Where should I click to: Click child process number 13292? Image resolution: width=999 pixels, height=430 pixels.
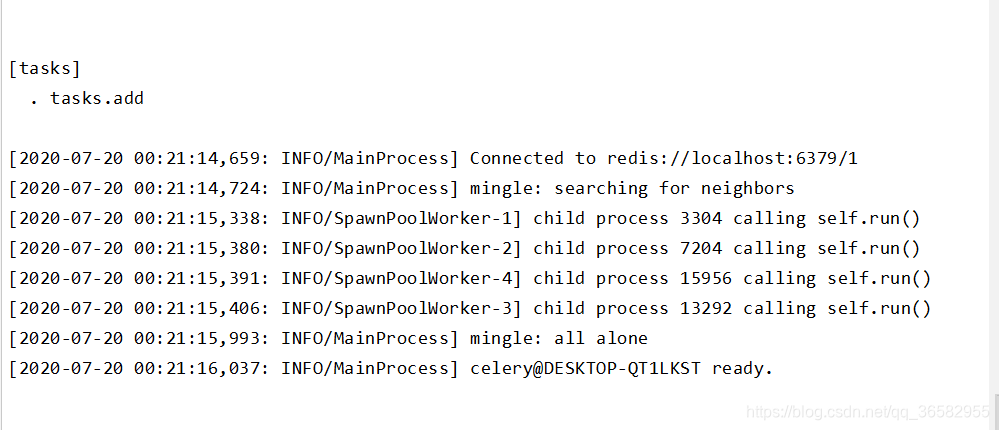click(x=707, y=308)
